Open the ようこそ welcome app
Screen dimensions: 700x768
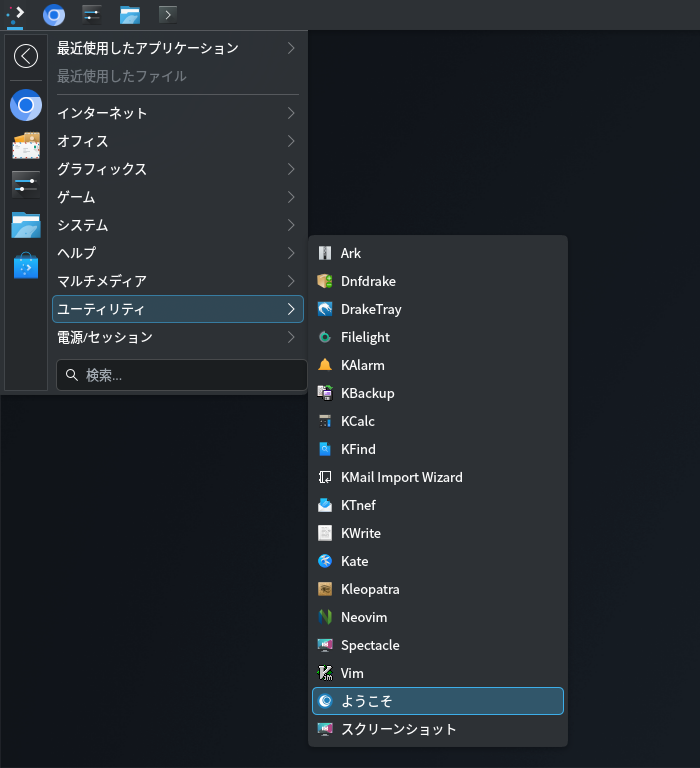437,701
